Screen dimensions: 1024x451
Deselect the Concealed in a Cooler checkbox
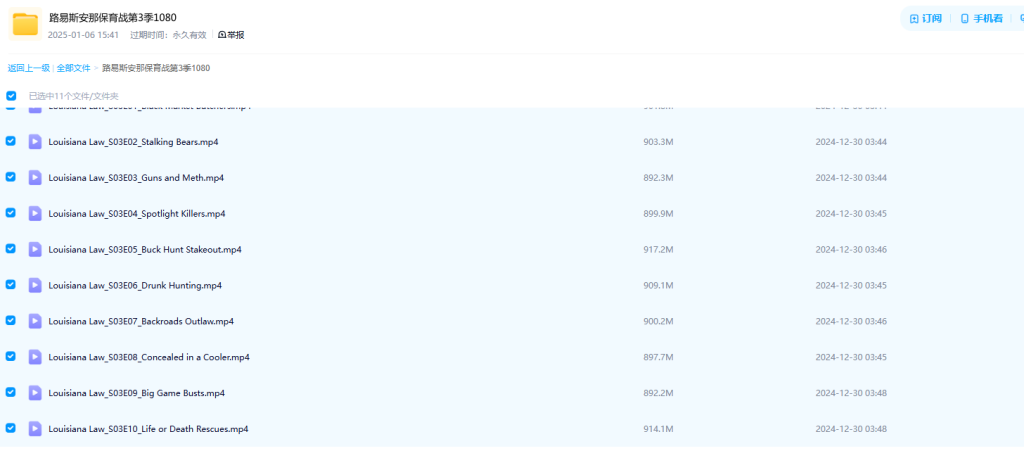click(11, 356)
